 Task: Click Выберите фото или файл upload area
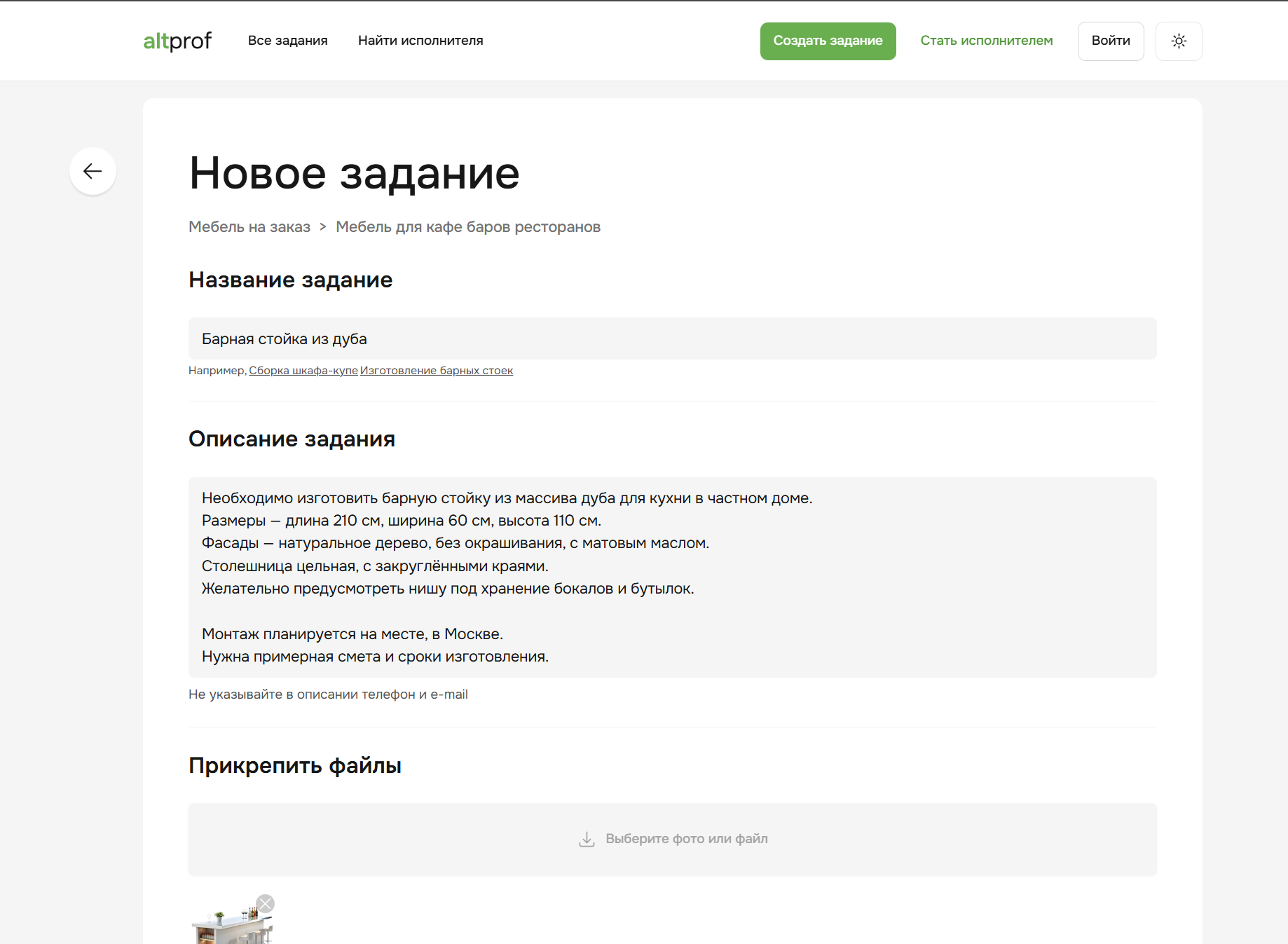tap(687, 838)
